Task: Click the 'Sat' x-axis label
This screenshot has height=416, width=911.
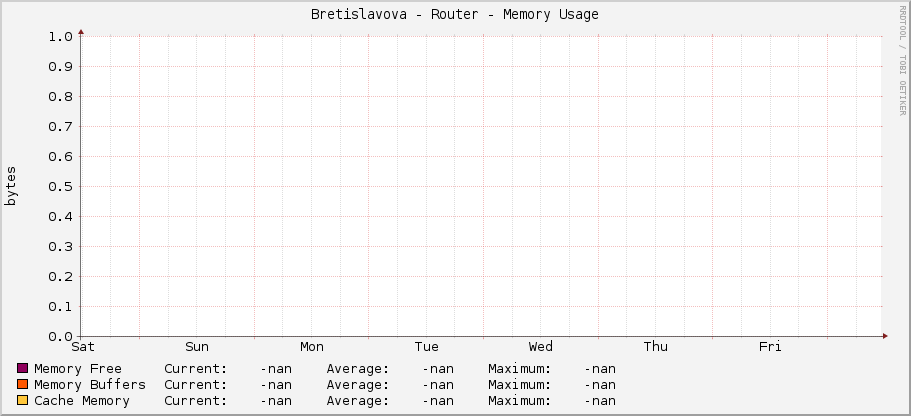Action: click(83, 347)
